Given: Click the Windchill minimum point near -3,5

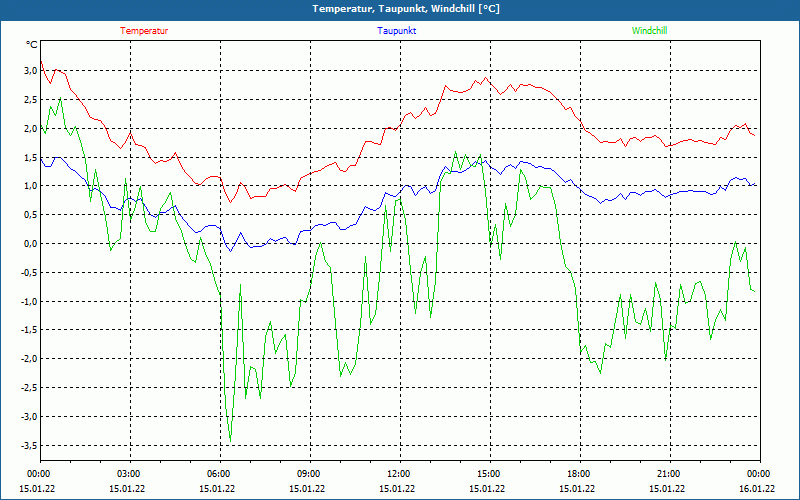Looking at the screenshot, I should point(231,441).
